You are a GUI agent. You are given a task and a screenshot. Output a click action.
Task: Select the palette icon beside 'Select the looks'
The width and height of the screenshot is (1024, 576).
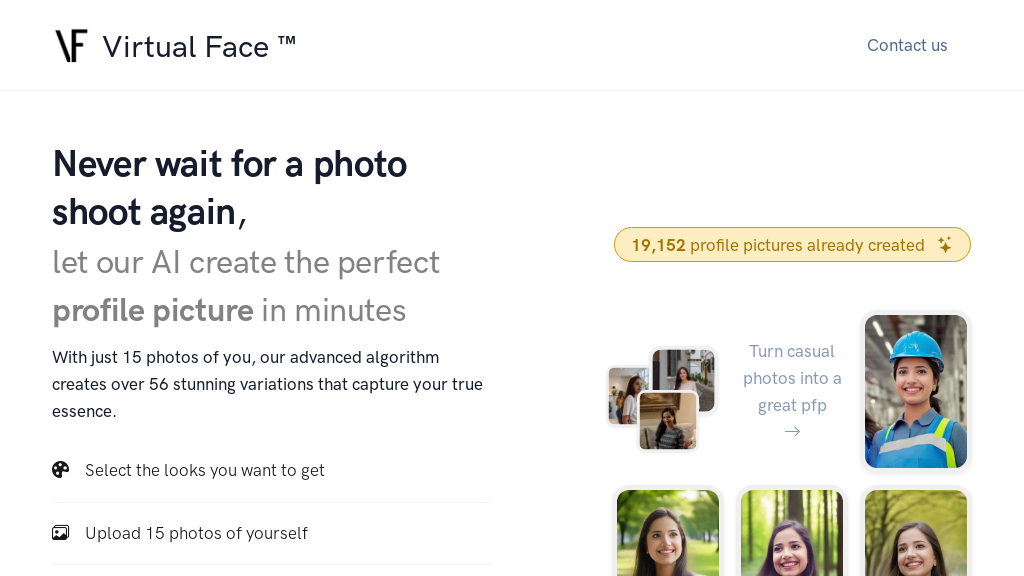(x=61, y=469)
